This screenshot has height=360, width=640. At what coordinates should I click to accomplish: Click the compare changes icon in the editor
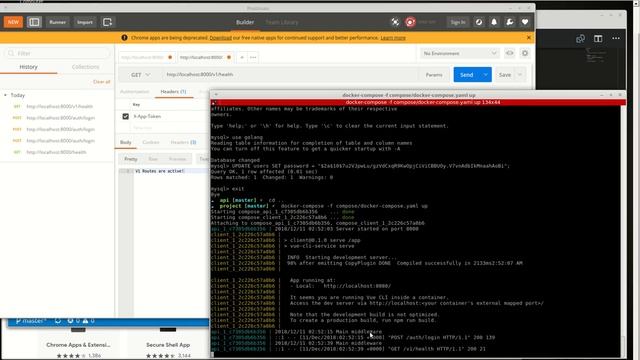pyautogui.click(x=580, y=39)
